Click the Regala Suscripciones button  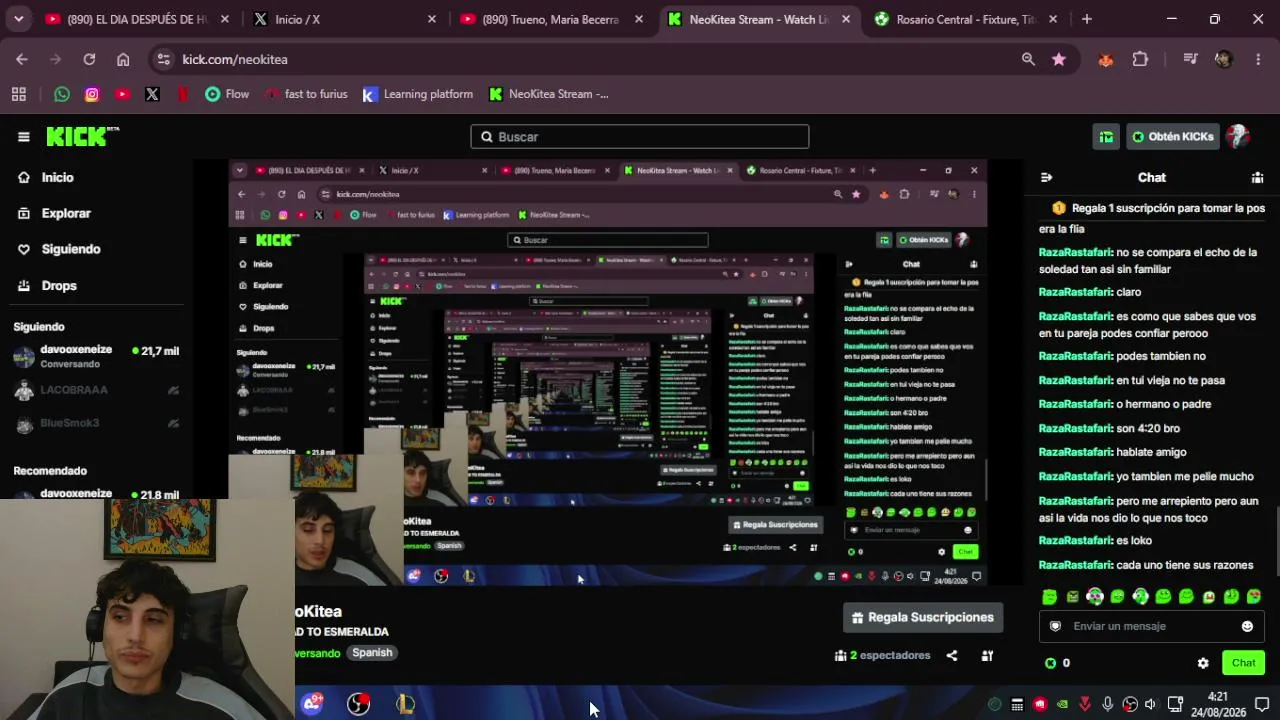(x=923, y=617)
